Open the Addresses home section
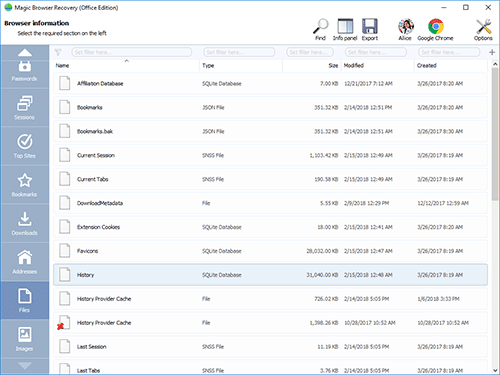The image size is (500, 375). pyautogui.click(x=25, y=262)
